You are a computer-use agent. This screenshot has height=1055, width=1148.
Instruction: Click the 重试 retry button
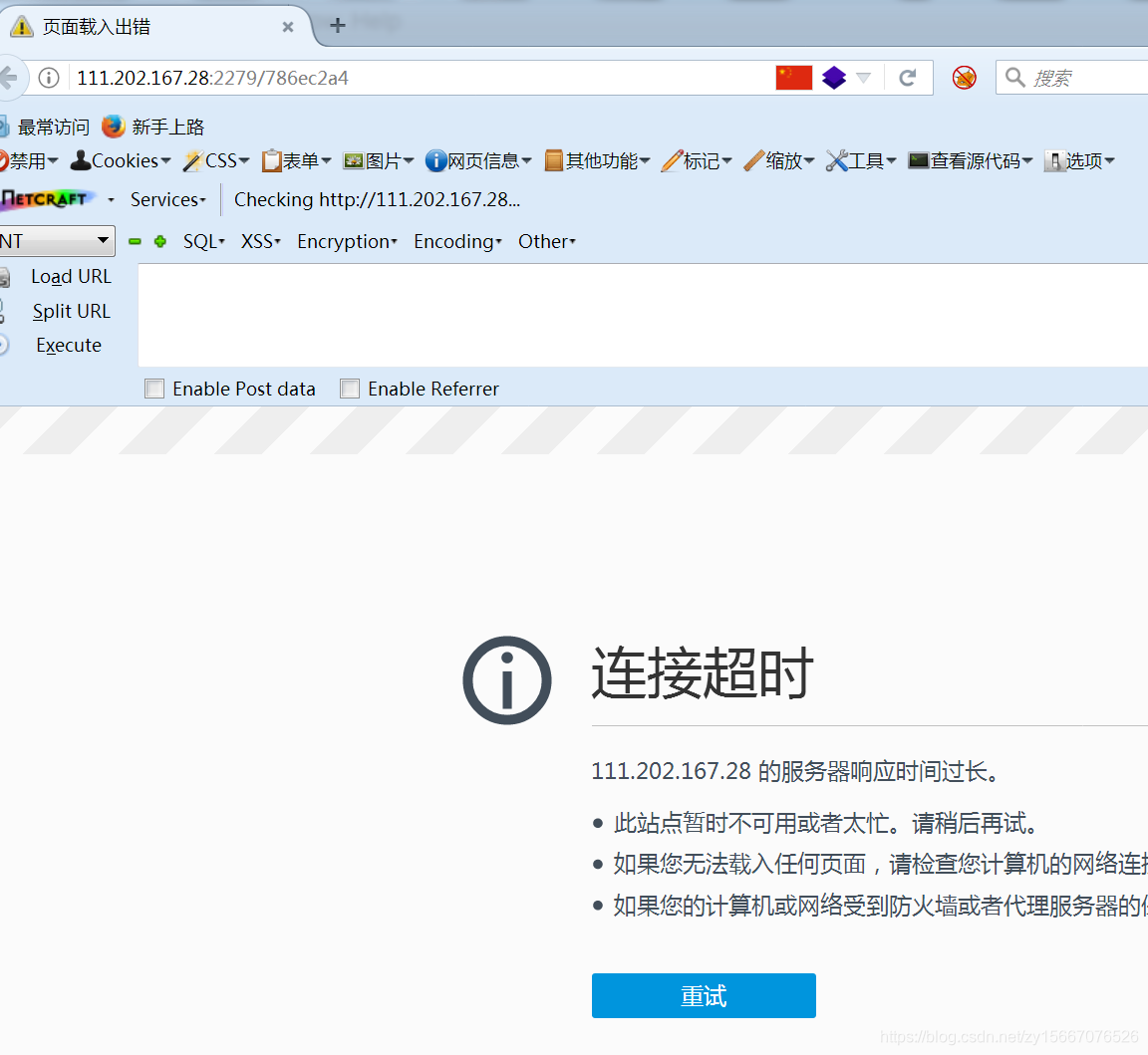[x=704, y=995]
